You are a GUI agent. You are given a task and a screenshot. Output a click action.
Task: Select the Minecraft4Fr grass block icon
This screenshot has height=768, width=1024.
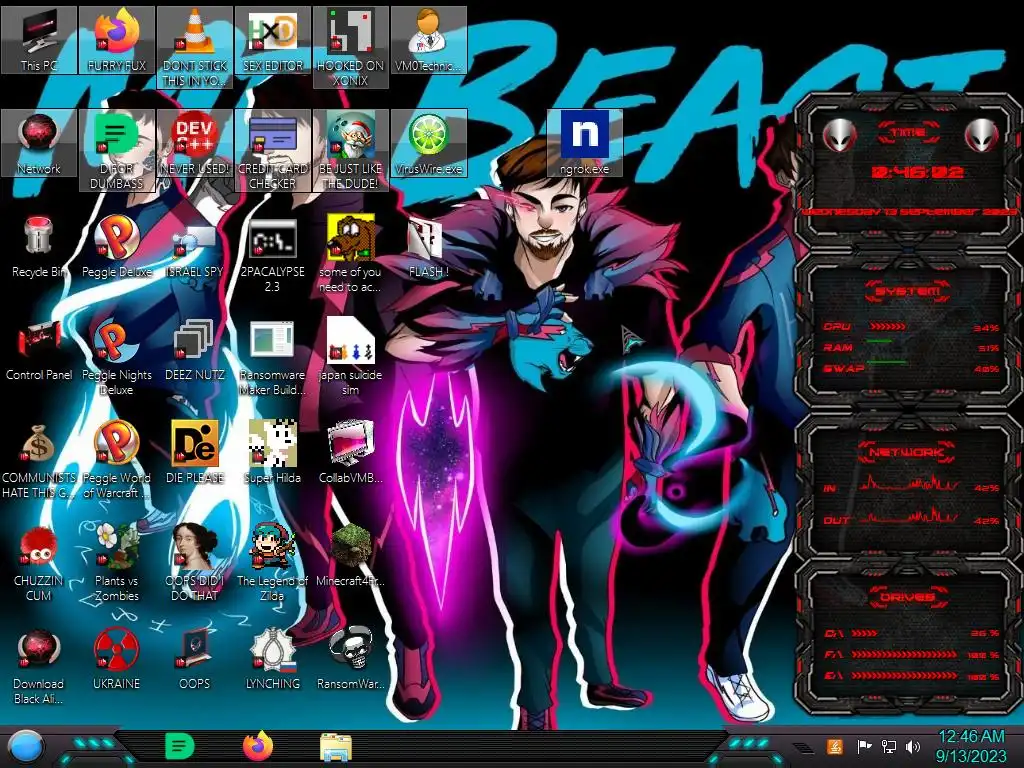click(x=351, y=555)
